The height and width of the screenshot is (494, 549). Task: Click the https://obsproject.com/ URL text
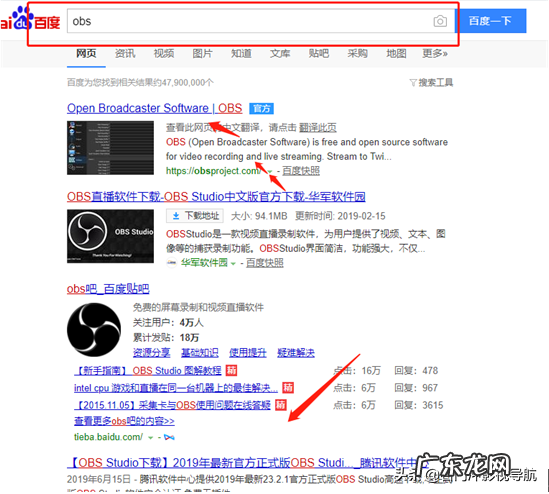[213, 171]
